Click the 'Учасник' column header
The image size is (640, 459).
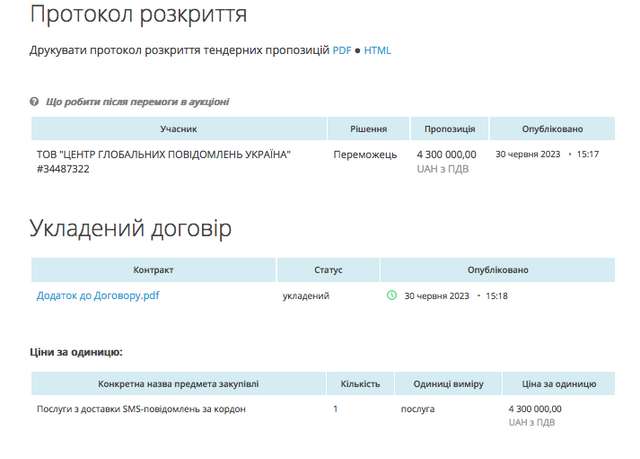pos(179,129)
